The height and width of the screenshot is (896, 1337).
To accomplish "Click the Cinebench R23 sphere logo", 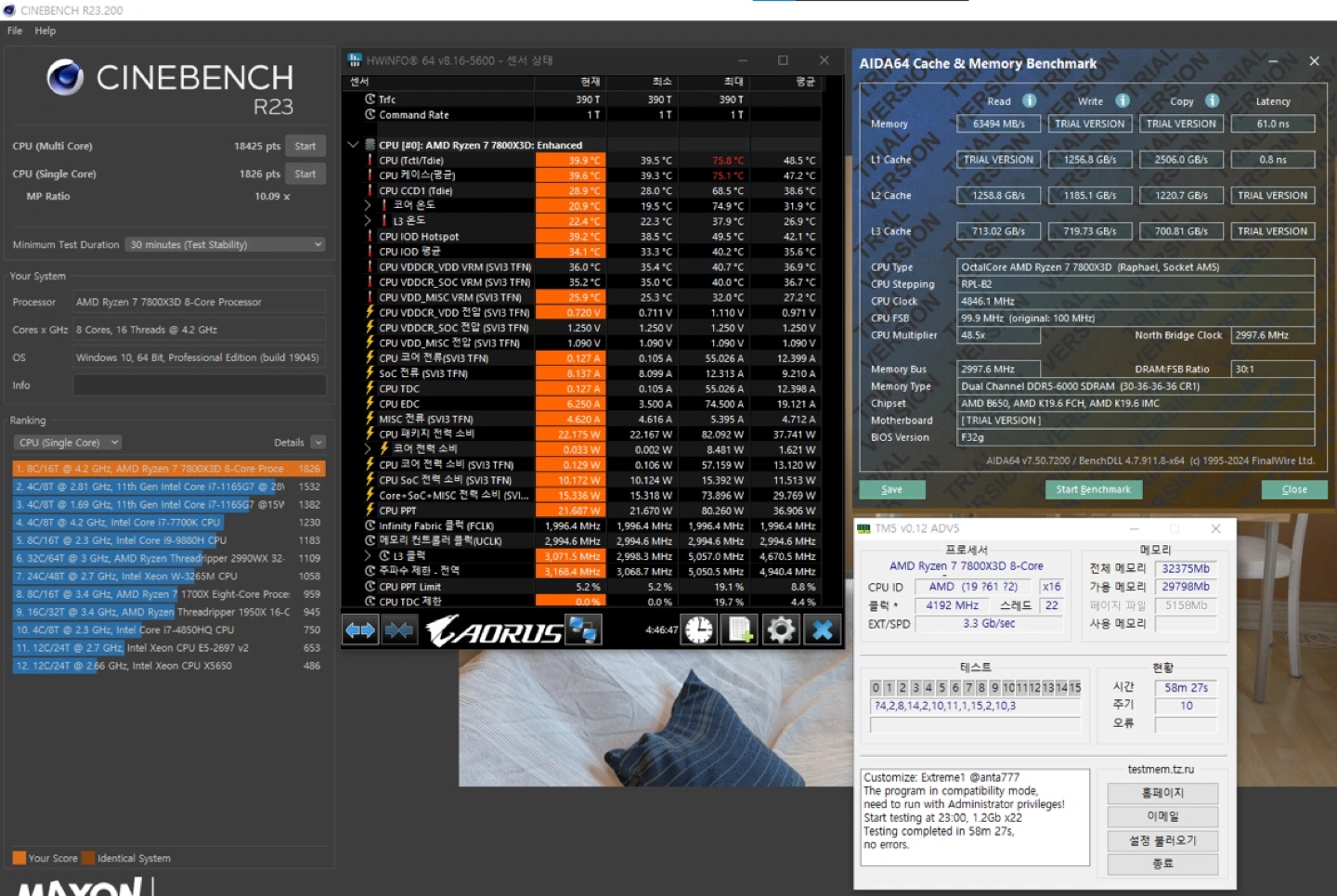I will tap(65, 78).
